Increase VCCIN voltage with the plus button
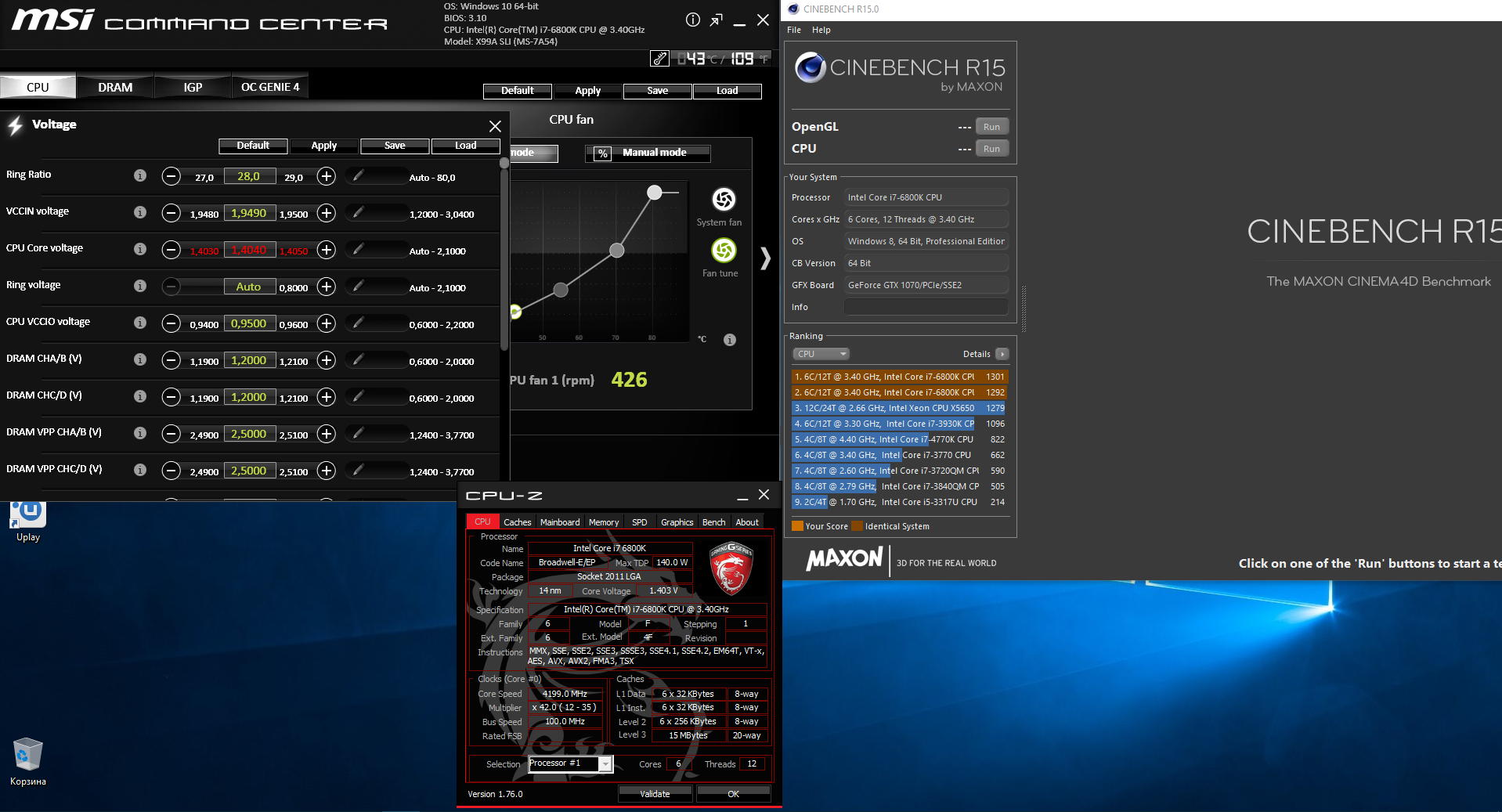 pyautogui.click(x=327, y=213)
